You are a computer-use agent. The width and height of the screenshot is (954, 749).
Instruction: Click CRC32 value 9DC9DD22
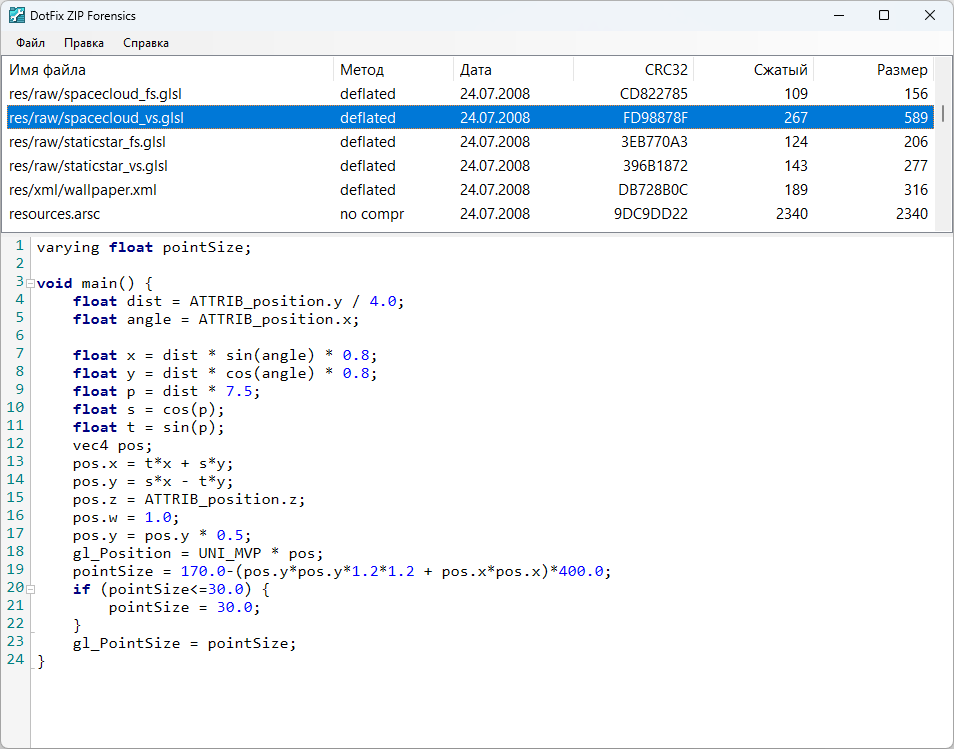click(650, 214)
